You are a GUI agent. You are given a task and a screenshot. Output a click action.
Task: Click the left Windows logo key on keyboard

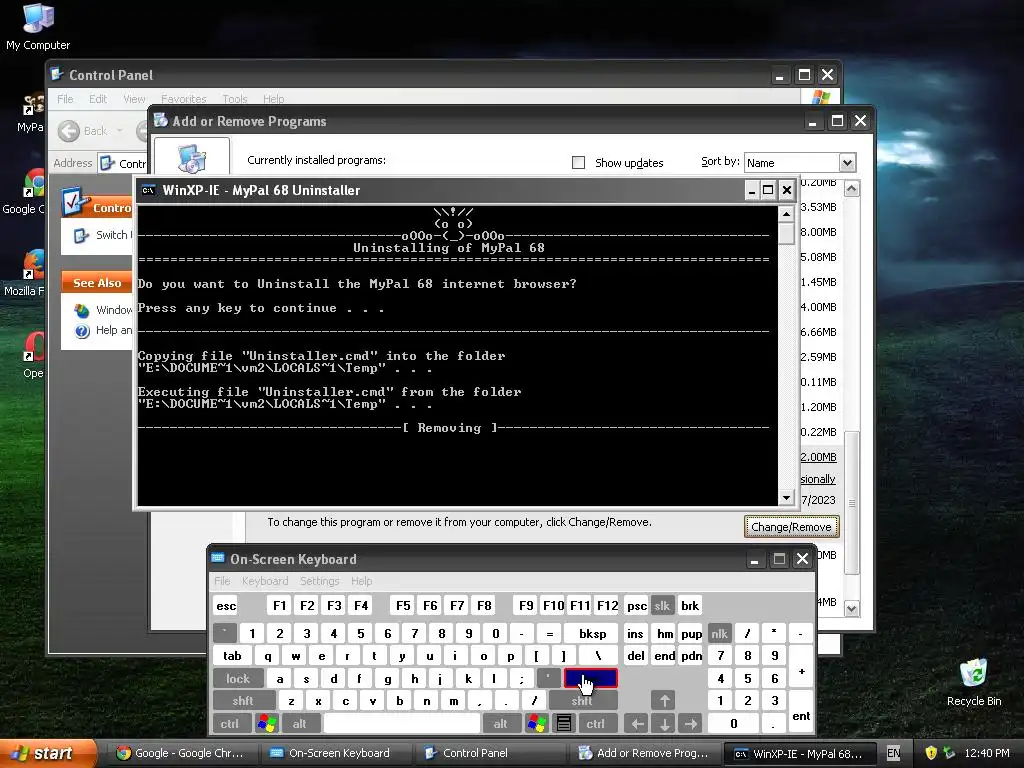(x=266, y=724)
